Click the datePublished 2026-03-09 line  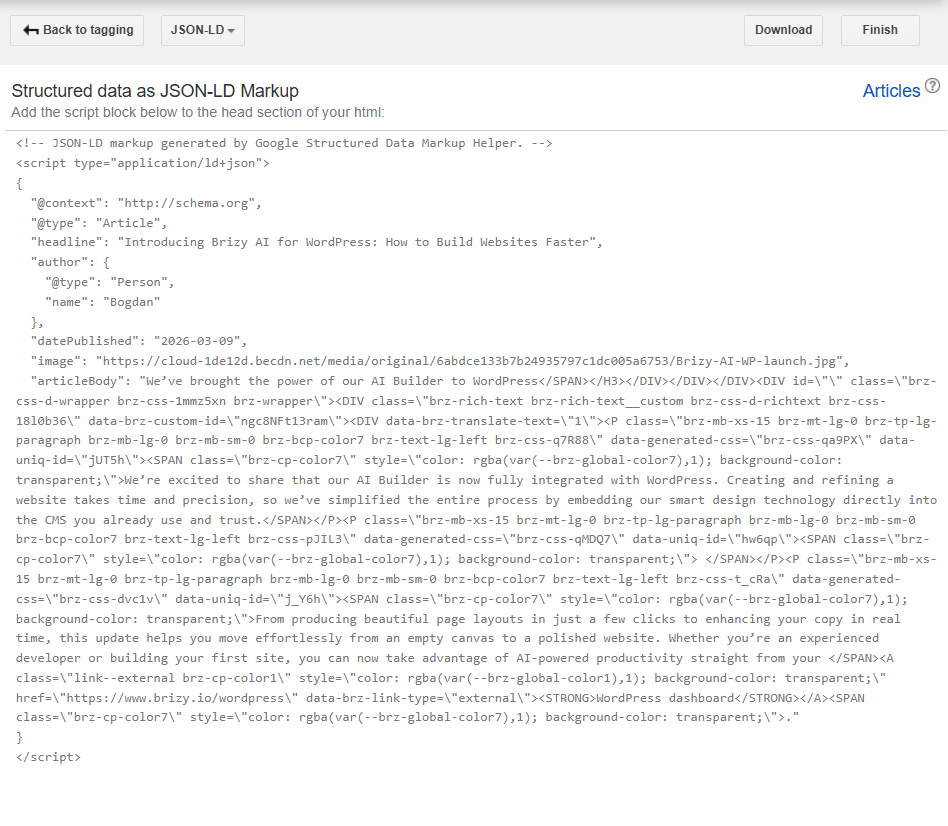[x=138, y=341]
